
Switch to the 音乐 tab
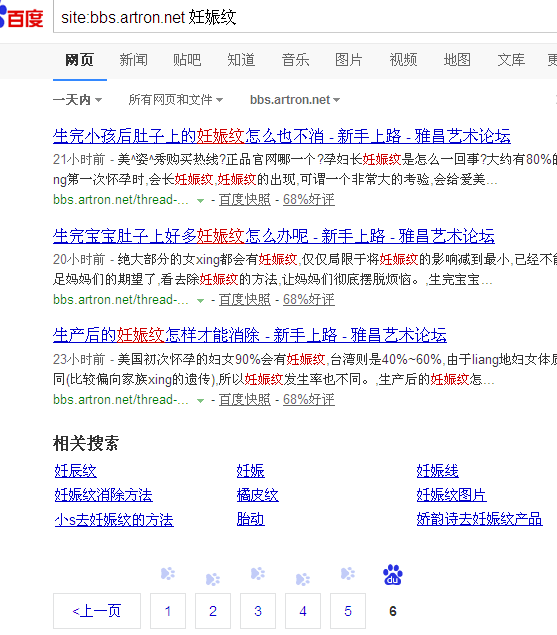tap(295, 60)
